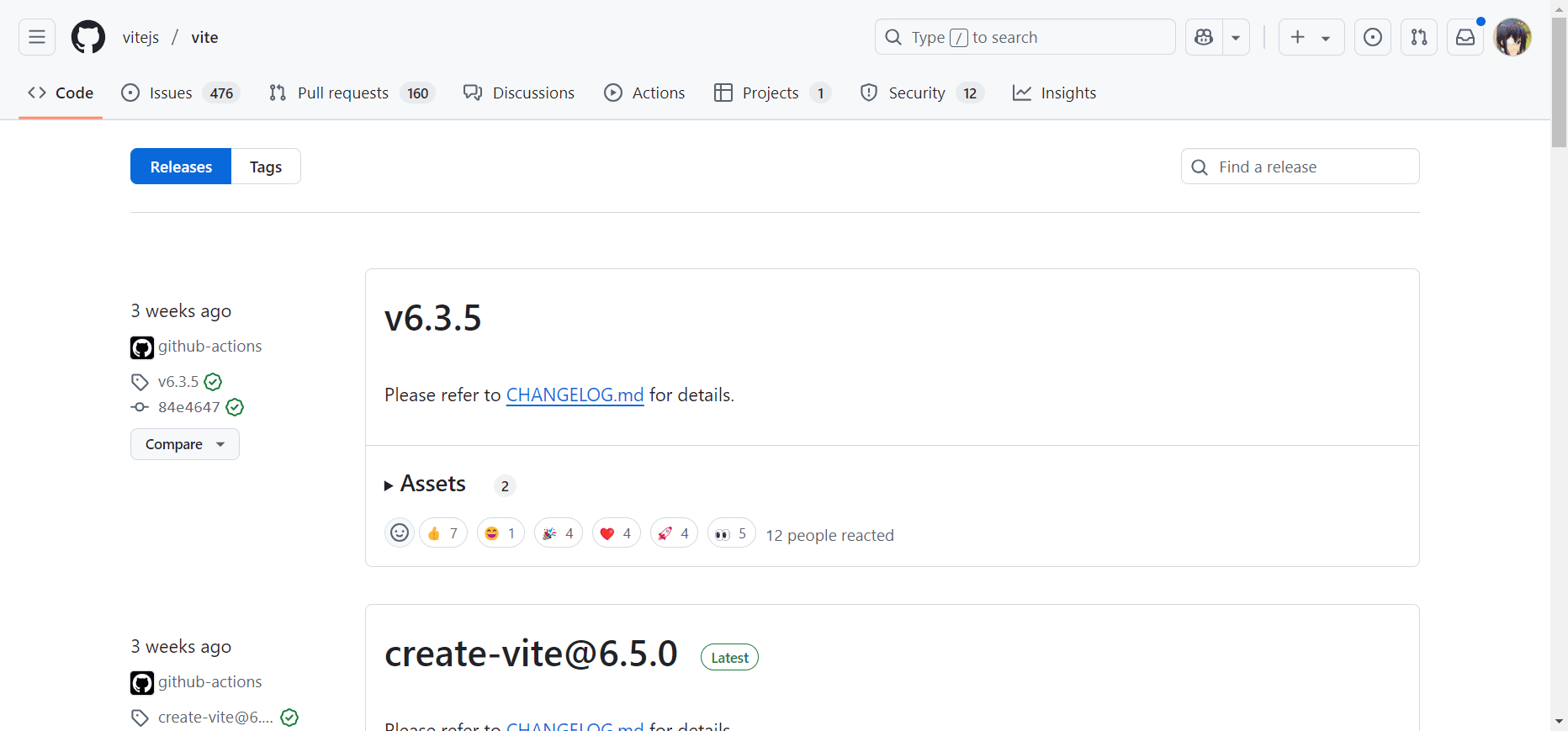Open the v6.3.5 release title
The image size is (1568, 731).
433,318
